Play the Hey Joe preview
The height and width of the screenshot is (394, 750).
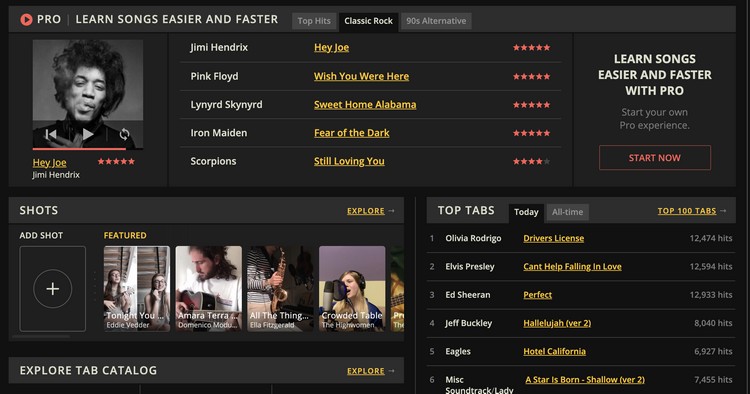88,134
